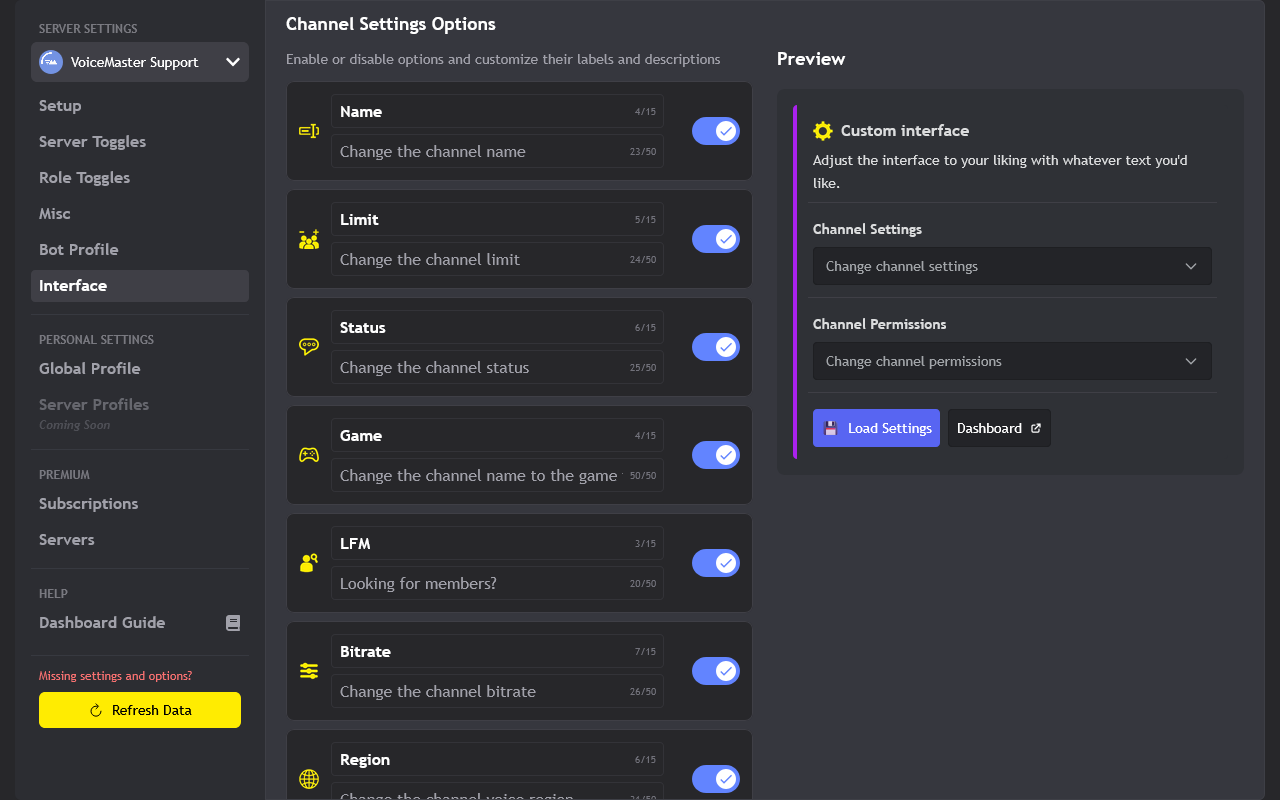Expand the VoiceMaster Support server dropdown
The width and height of the screenshot is (1280, 800).
click(139, 62)
